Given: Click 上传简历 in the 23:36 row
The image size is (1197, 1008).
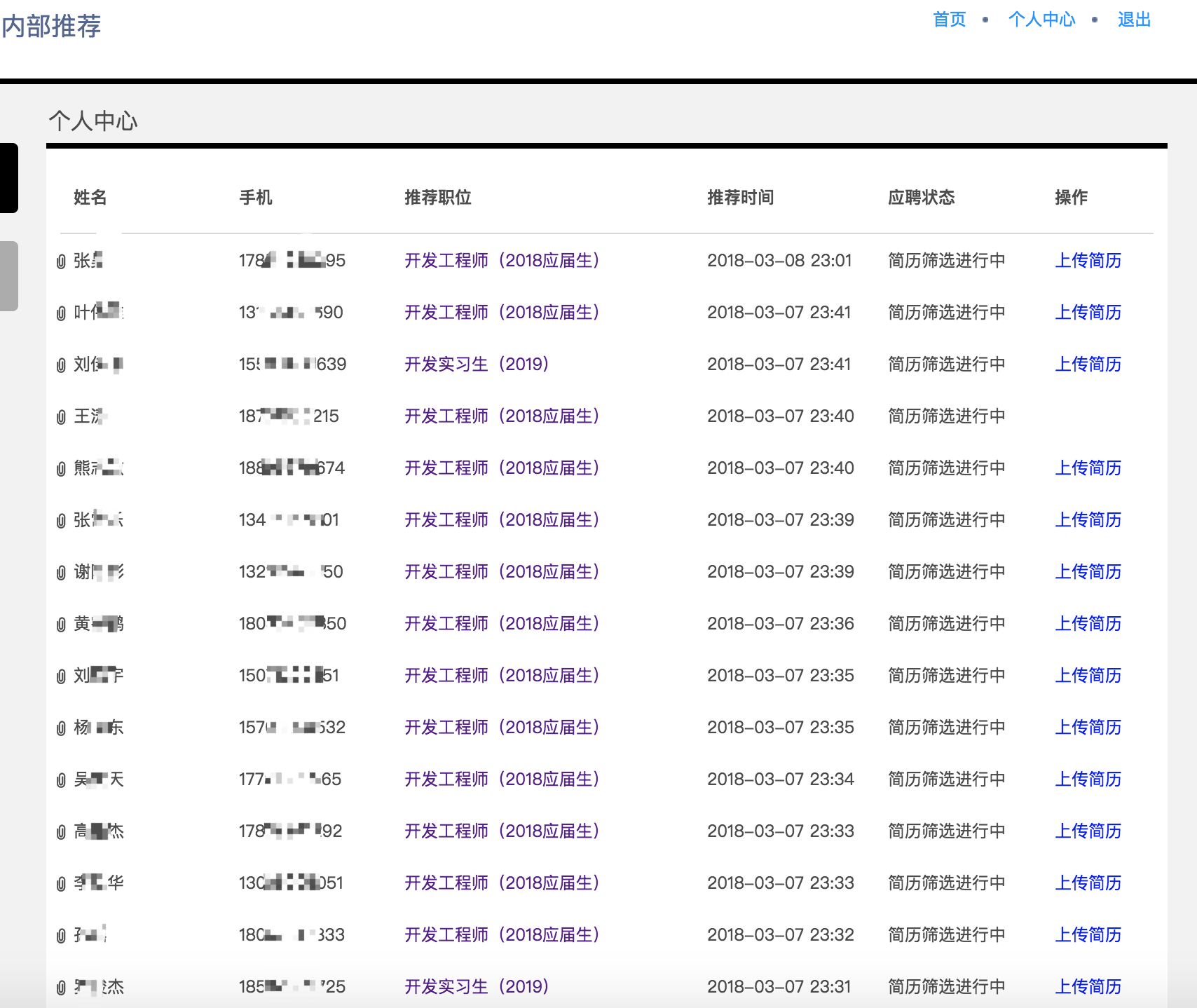Looking at the screenshot, I should click(x=1088, y=623).
